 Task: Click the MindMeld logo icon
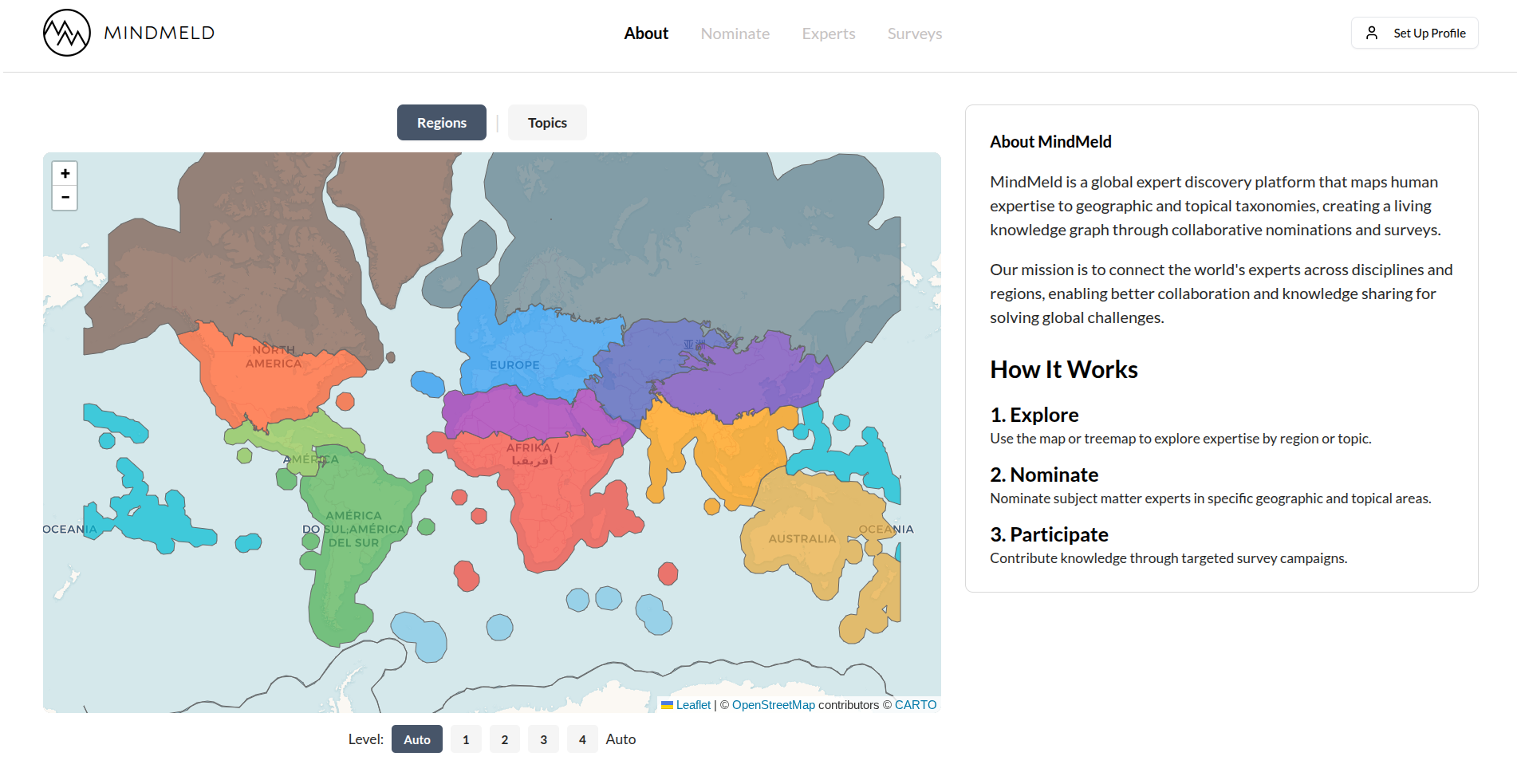[67, 33]
